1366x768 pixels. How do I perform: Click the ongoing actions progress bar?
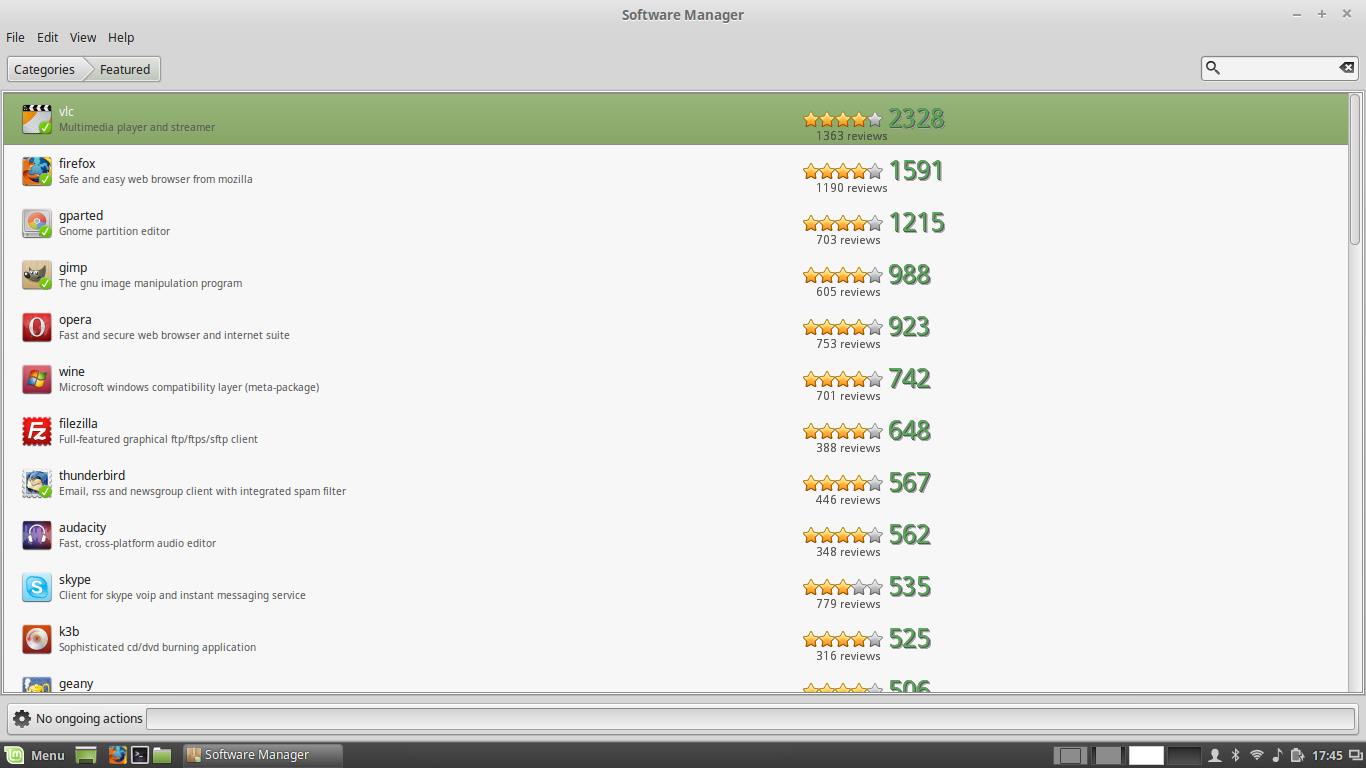coord(751,718)
